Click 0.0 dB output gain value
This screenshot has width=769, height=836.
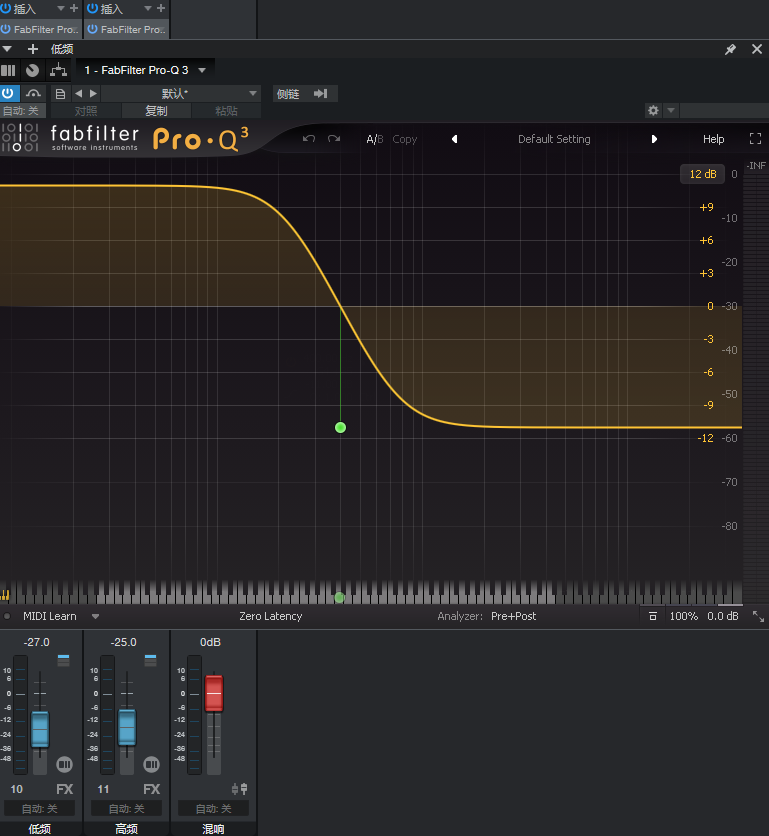pos(723,616)
